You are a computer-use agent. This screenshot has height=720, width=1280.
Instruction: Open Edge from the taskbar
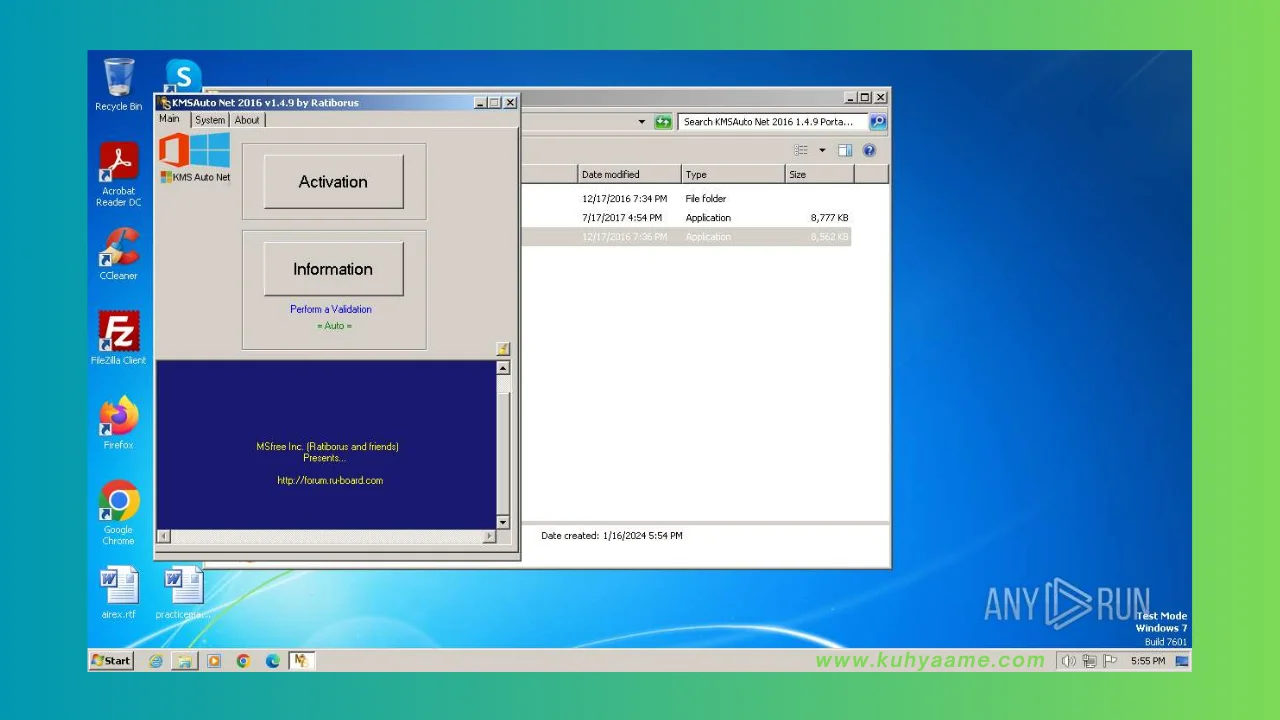pyautogui.click(x=272, y=661)
